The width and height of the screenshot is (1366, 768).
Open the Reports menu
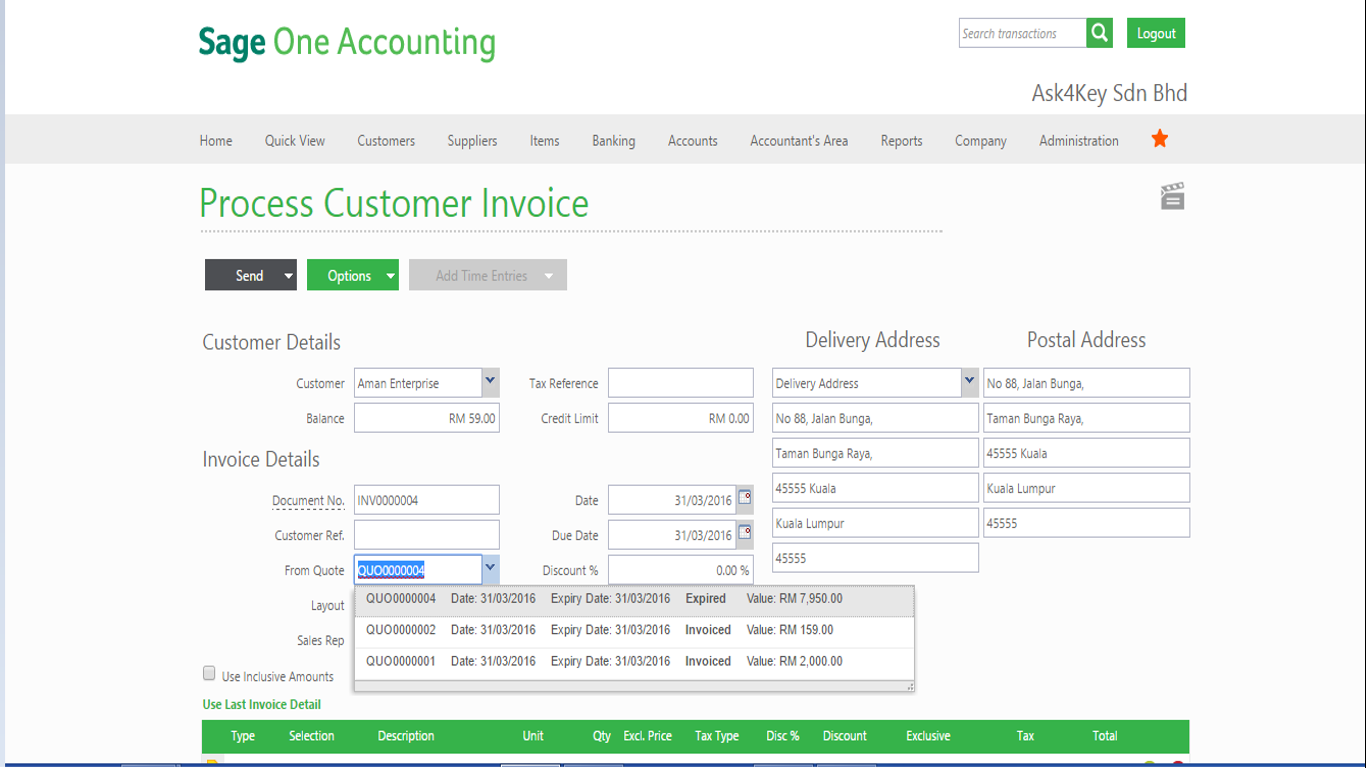[x=902, y=141]
